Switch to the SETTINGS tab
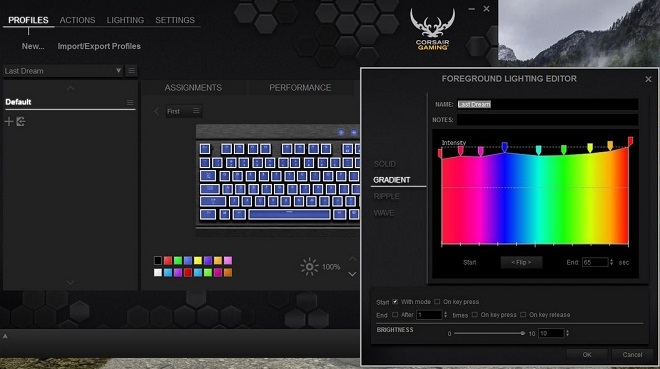The width and height of the screenshot is (660, 369). tap(175, 20)
